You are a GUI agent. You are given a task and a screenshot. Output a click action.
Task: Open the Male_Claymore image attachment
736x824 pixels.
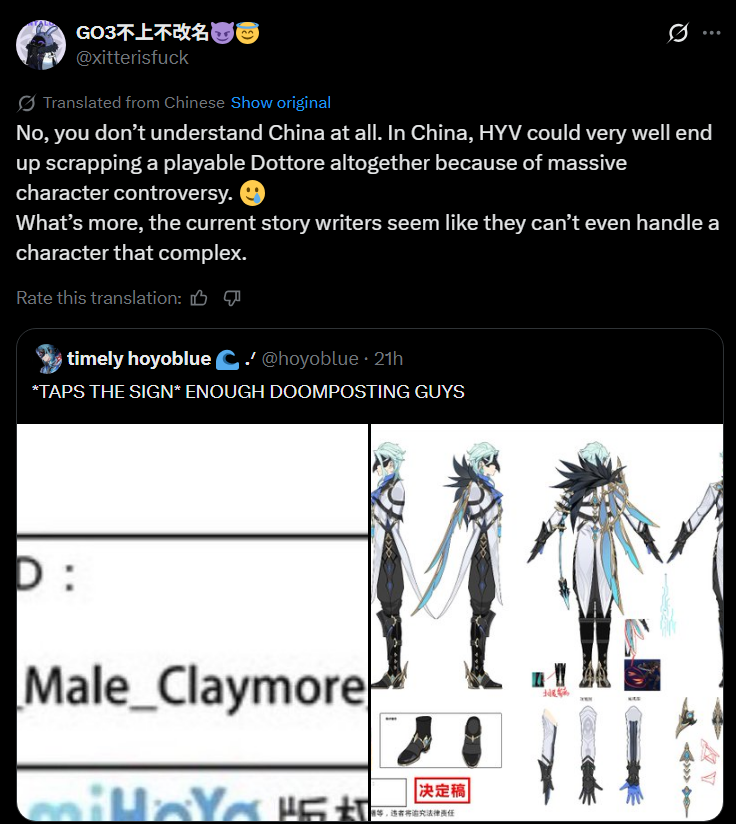tap(192, 622)
